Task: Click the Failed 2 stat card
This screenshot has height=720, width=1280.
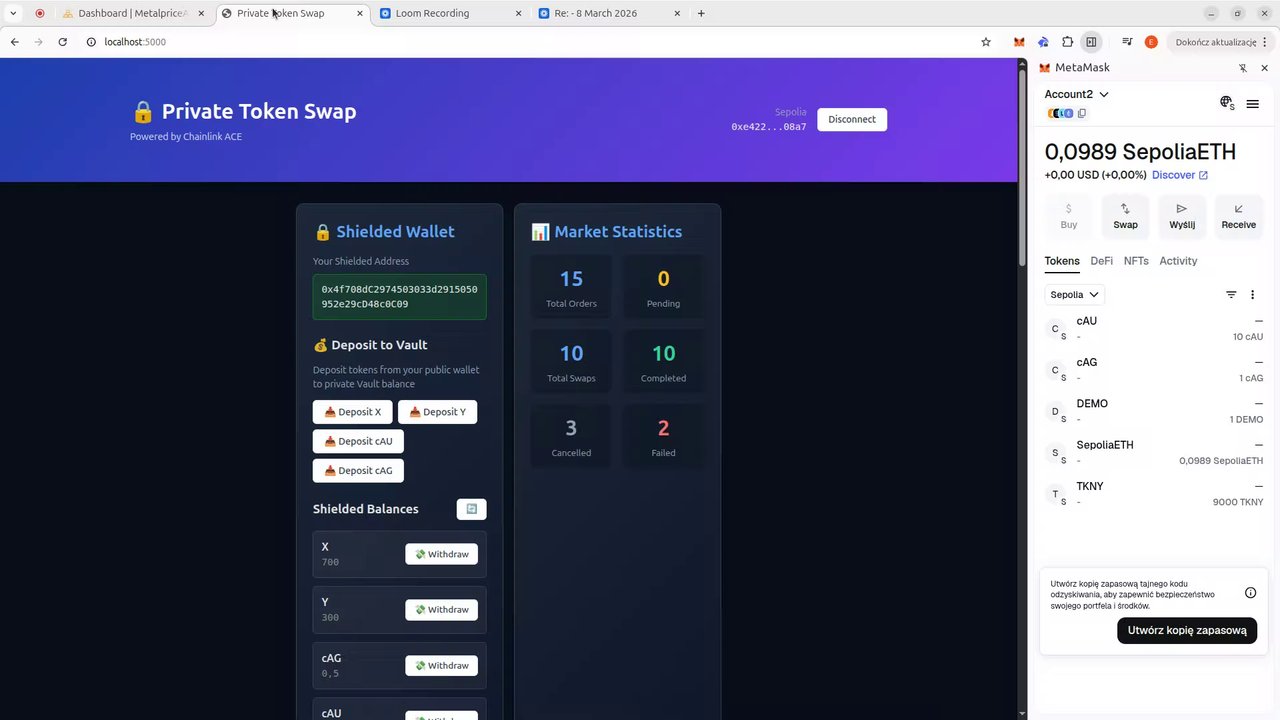Action: [x=663, y=436]
